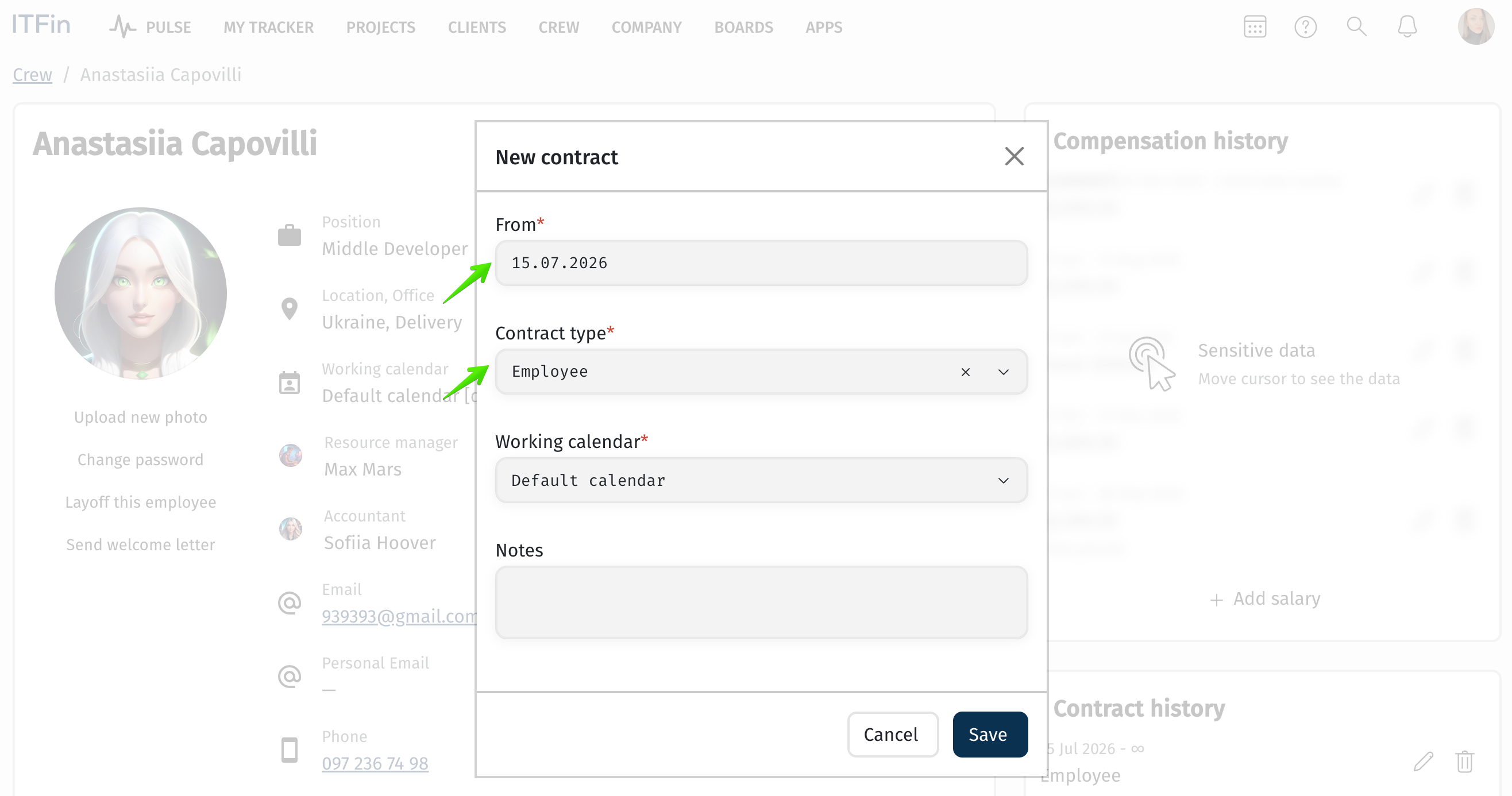Go to the Projects menu
This screenshot has width=1512, height=796.
pos(380,27)
